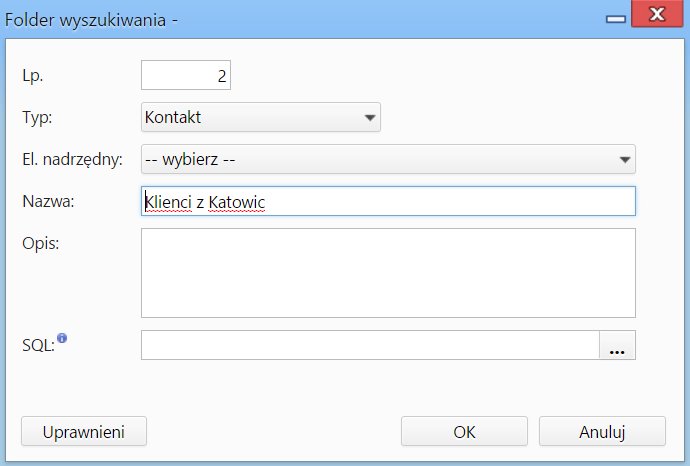Click the Uprawnieni button
This screenshot has width=690, height=466.
(x=84, y=432)
